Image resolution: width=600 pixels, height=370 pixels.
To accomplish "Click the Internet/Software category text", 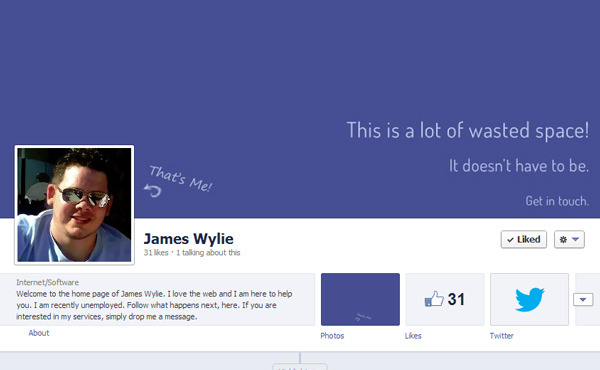I will (47, 282).
